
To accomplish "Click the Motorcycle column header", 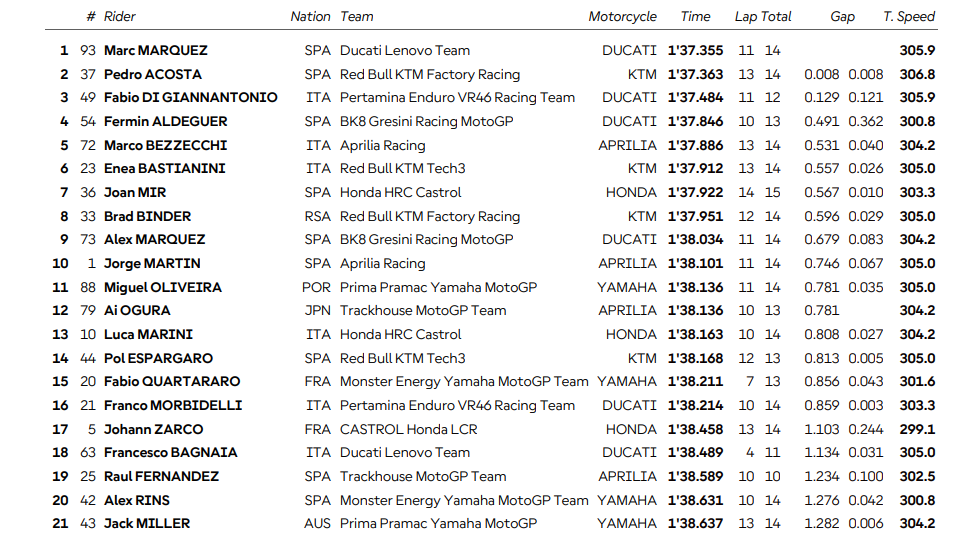I will click(x=622, y=16).
